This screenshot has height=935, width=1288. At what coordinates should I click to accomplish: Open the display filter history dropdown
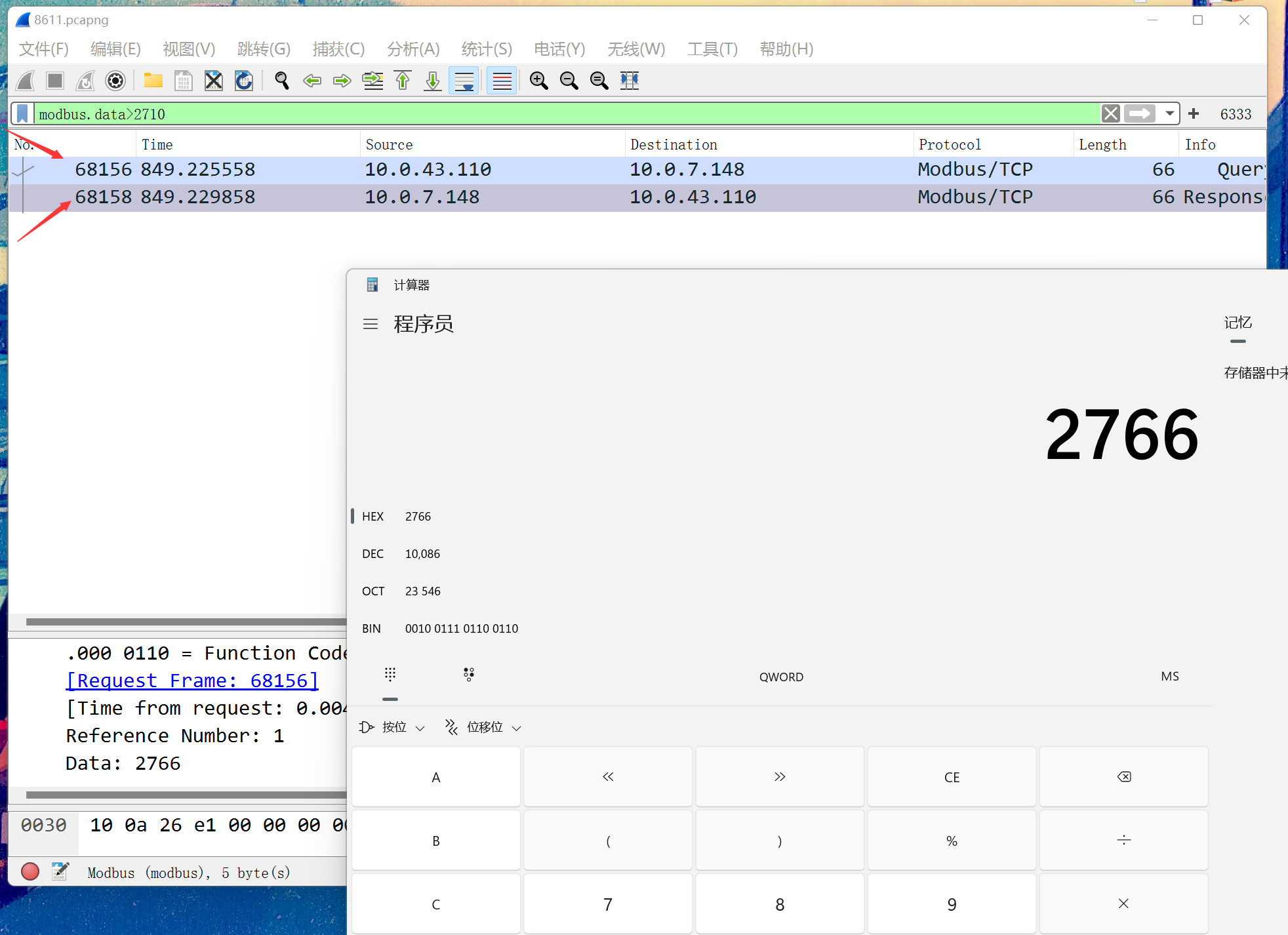[x=1169, y=113]
